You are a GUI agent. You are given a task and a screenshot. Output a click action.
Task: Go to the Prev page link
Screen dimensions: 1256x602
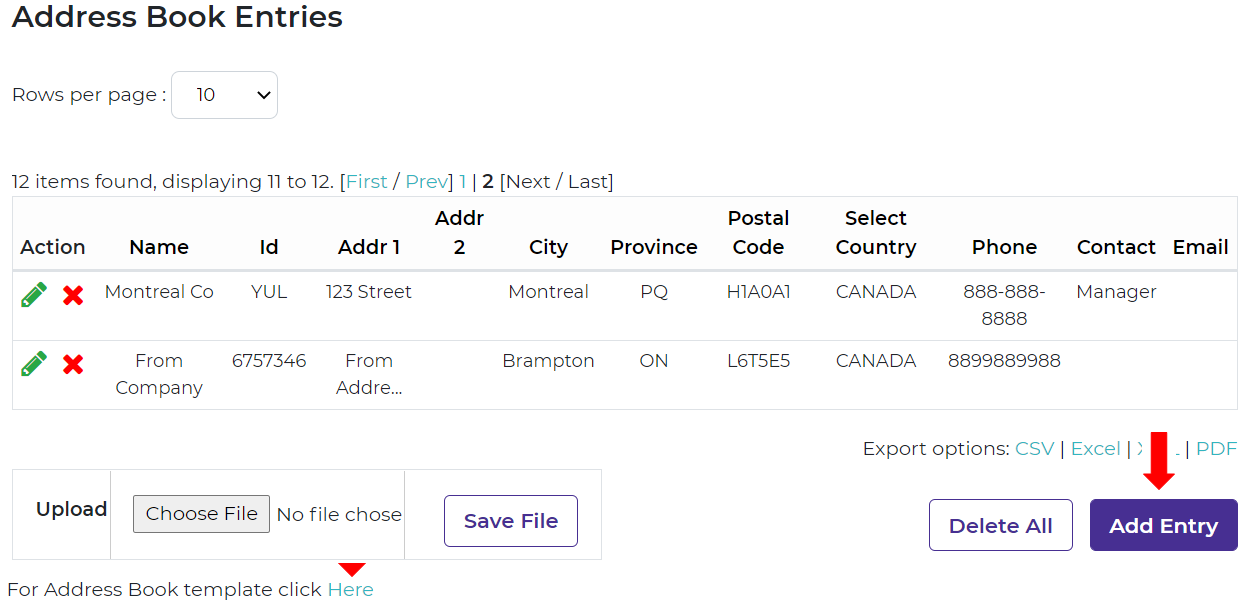[x=426, y=181]
